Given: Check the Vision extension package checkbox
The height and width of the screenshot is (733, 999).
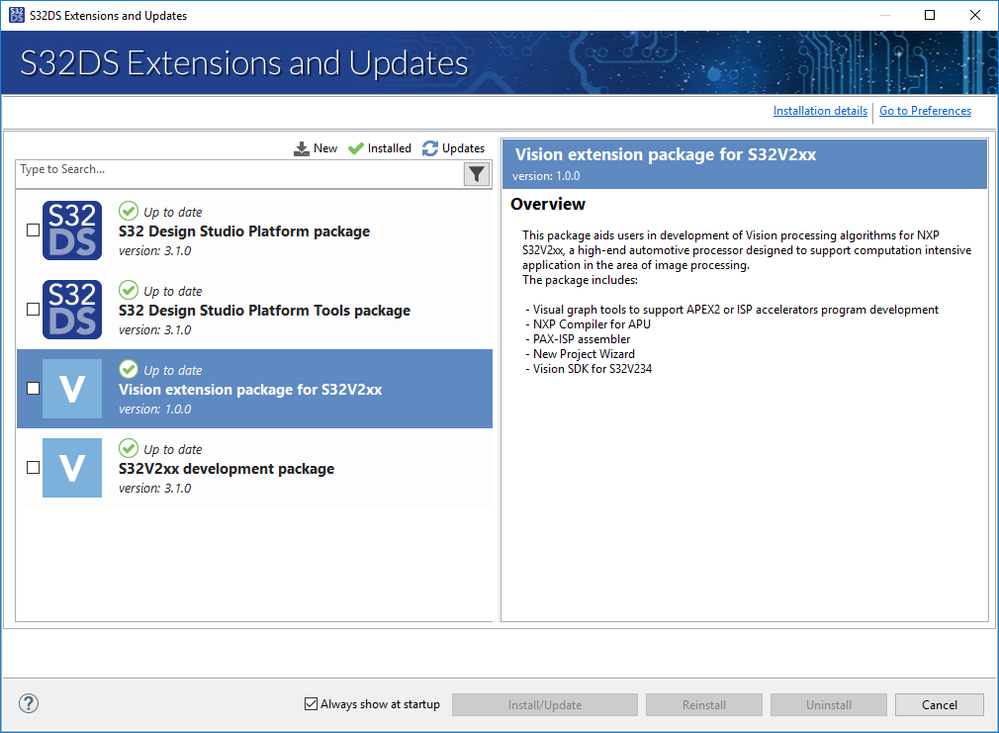Looking at the screenshot, I should click(x=33, y=389).
